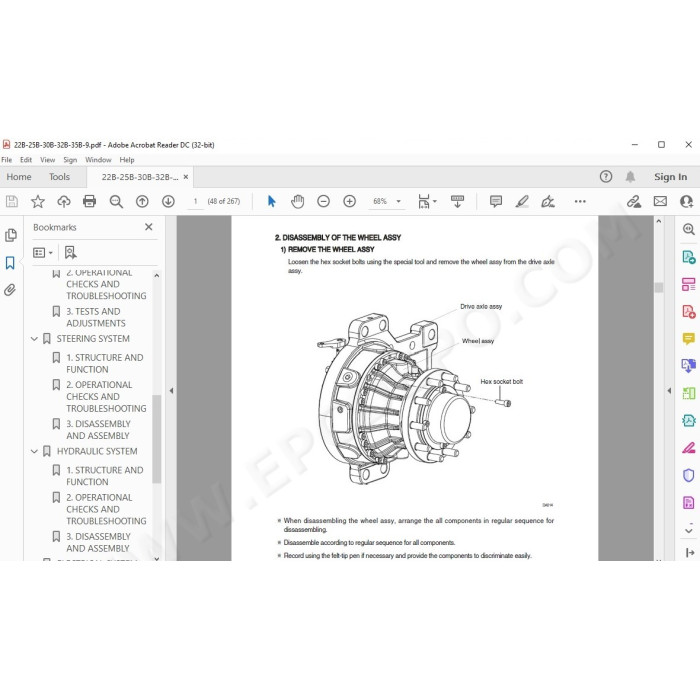Click the share link icon
Image resolution: width=700 pixels, height=700 pixels.
click(x=633, y=201)
